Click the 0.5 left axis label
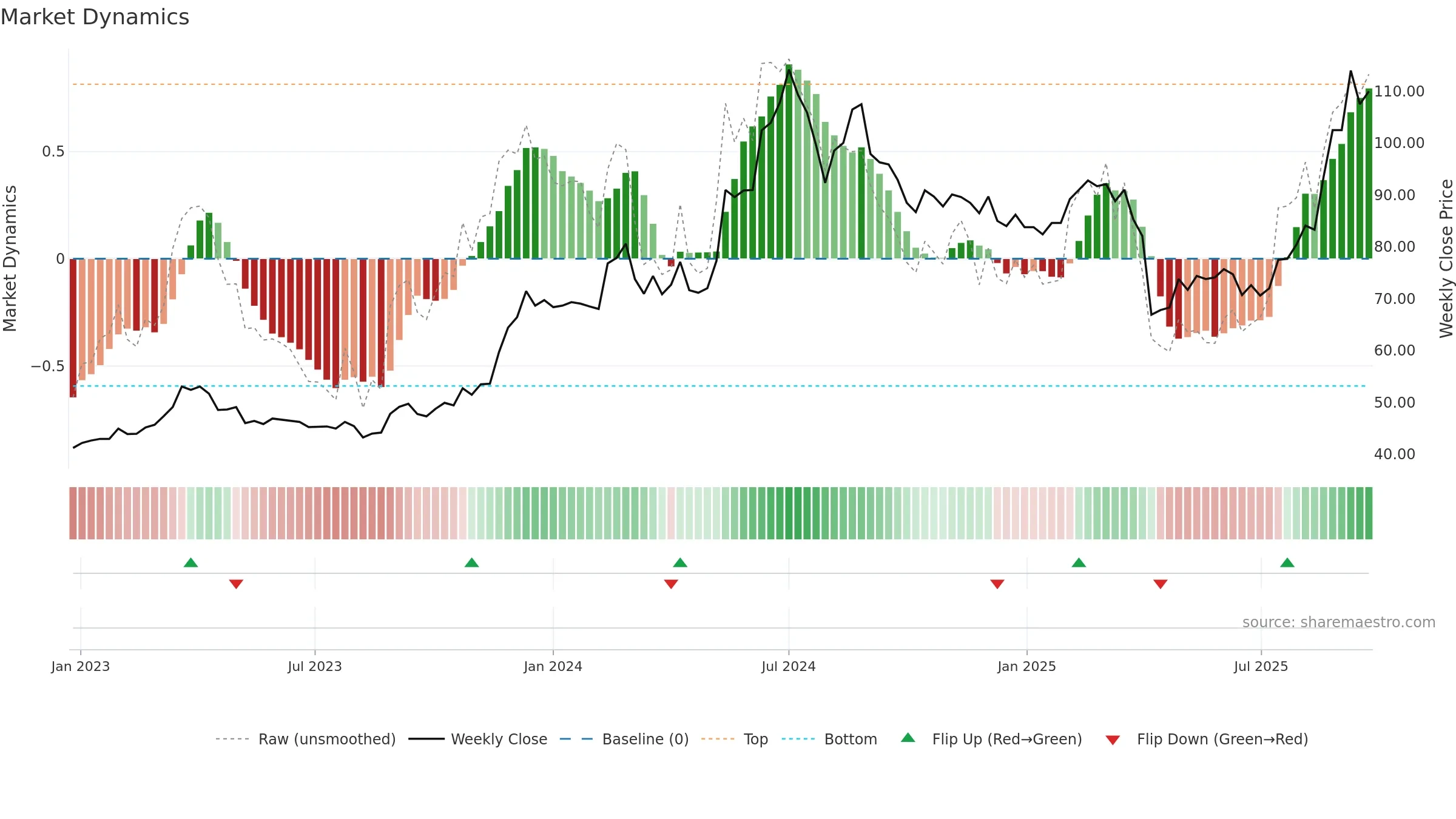The image size is (1456, 819). (x=53, y=152)
